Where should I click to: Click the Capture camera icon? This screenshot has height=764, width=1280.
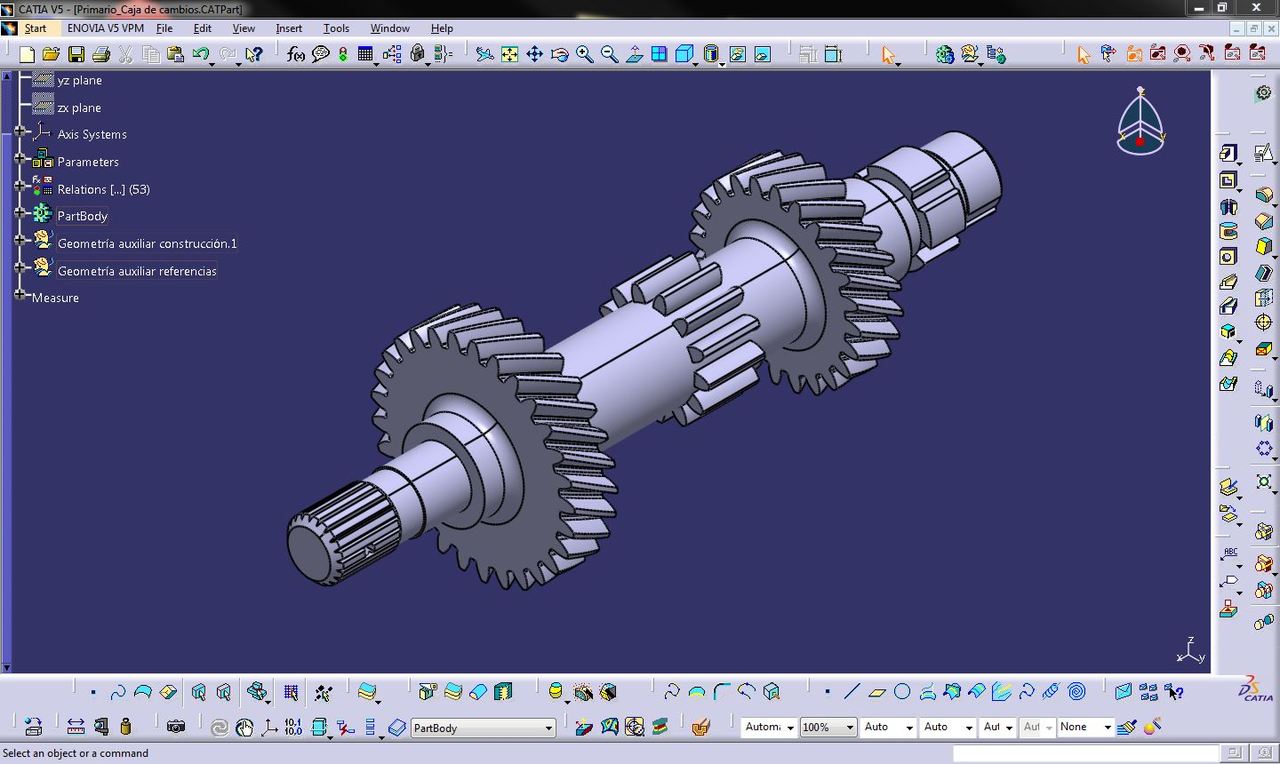pos(176,727)
